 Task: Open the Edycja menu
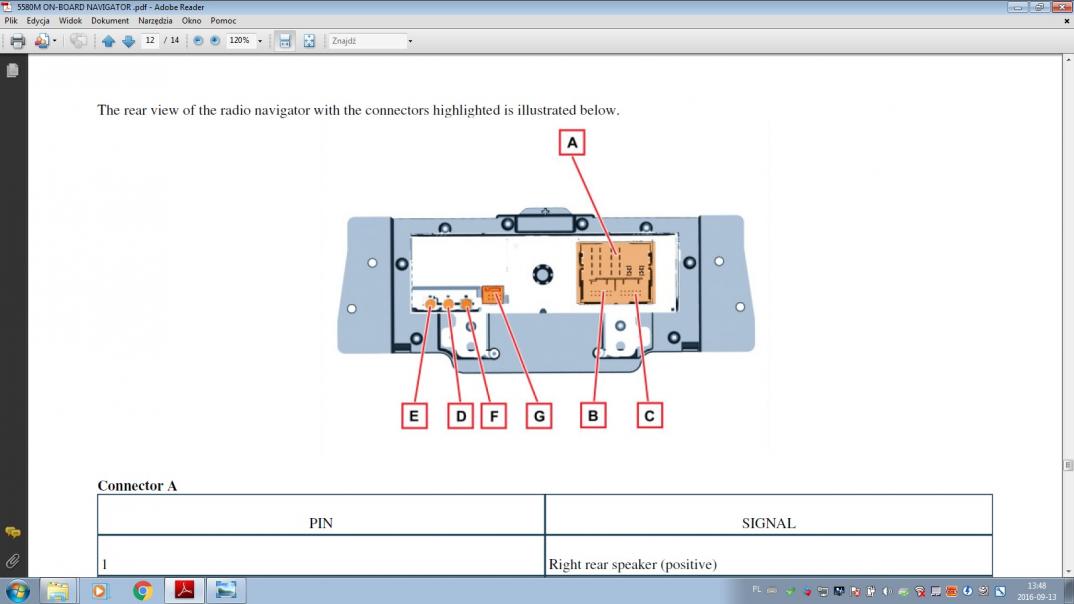coord(38,21)
